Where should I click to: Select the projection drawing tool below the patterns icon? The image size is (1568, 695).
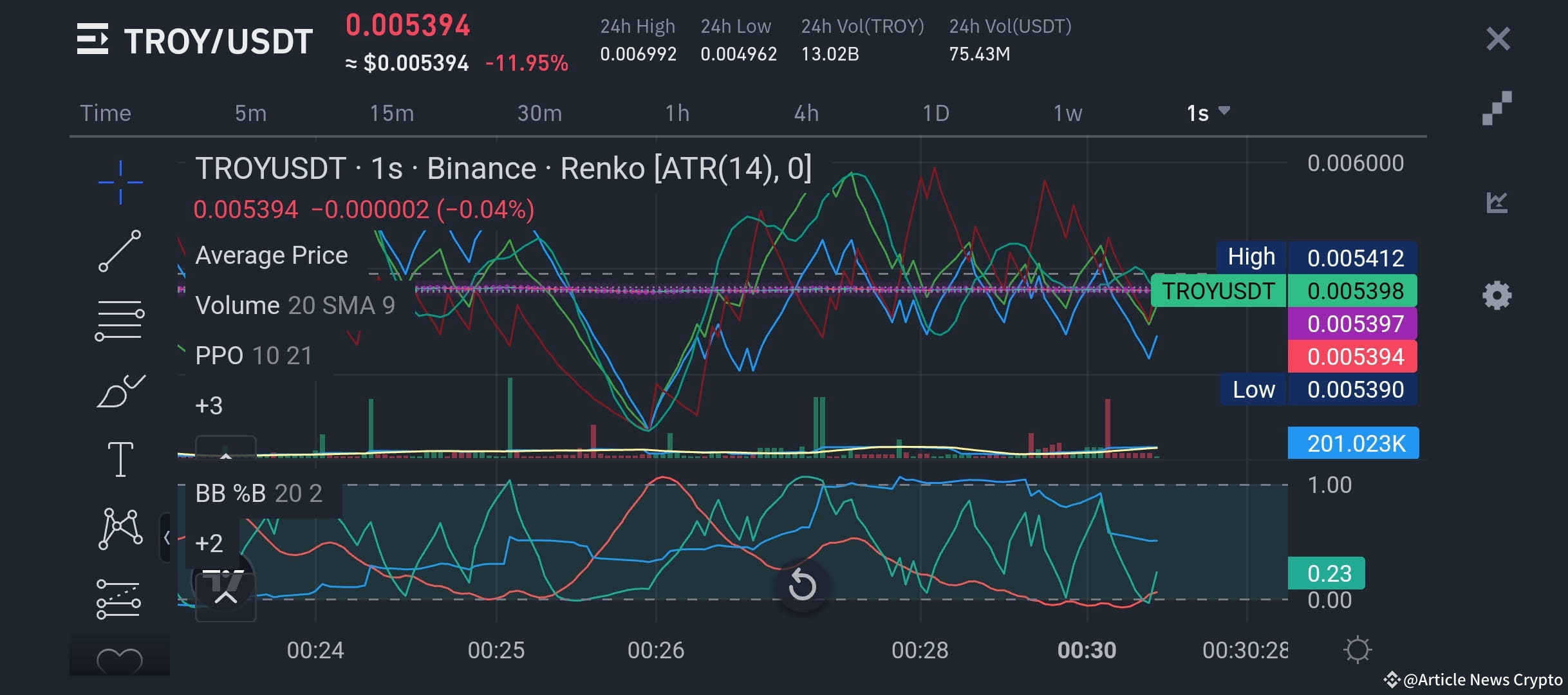(119, 598)
